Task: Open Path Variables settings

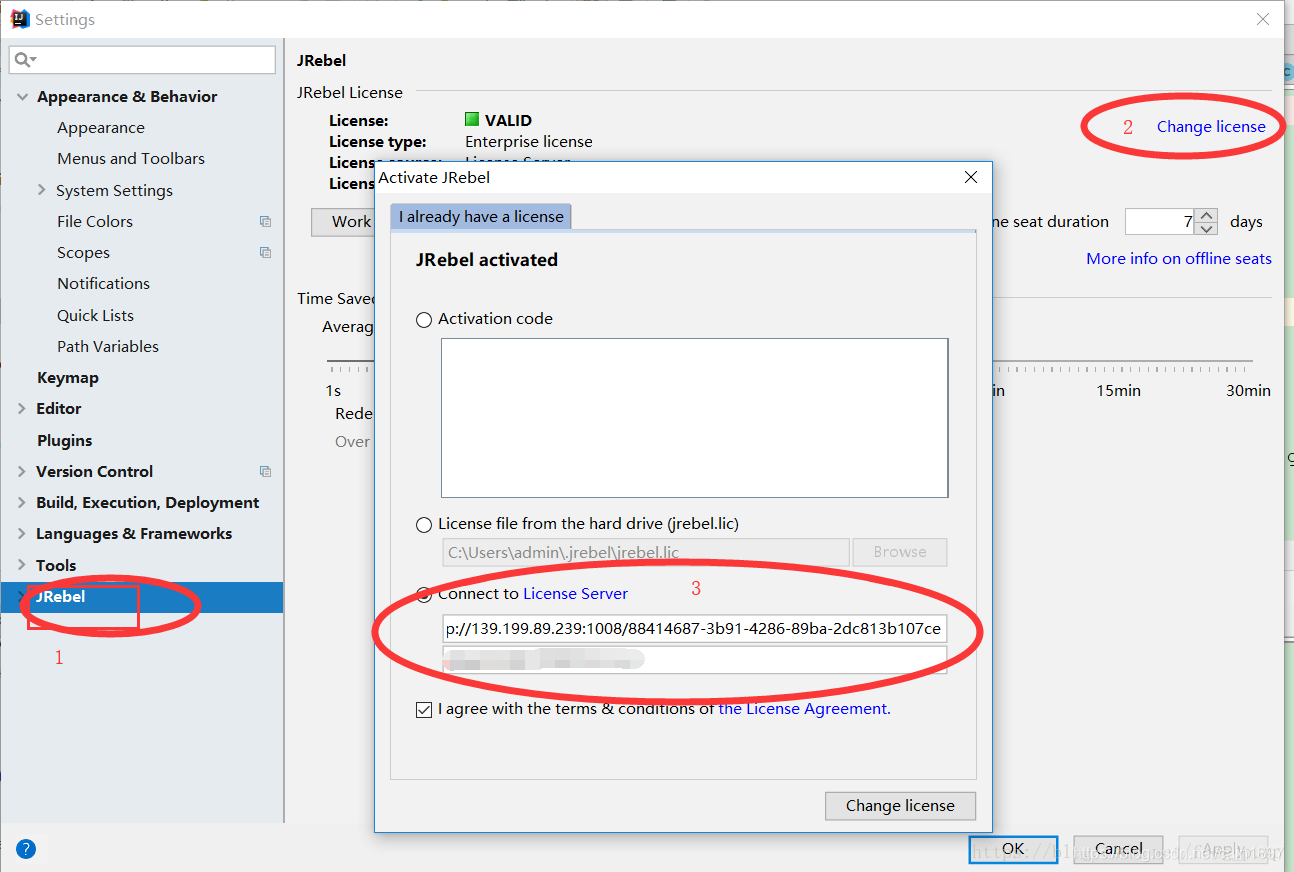Action: click(x=108, y=347)
